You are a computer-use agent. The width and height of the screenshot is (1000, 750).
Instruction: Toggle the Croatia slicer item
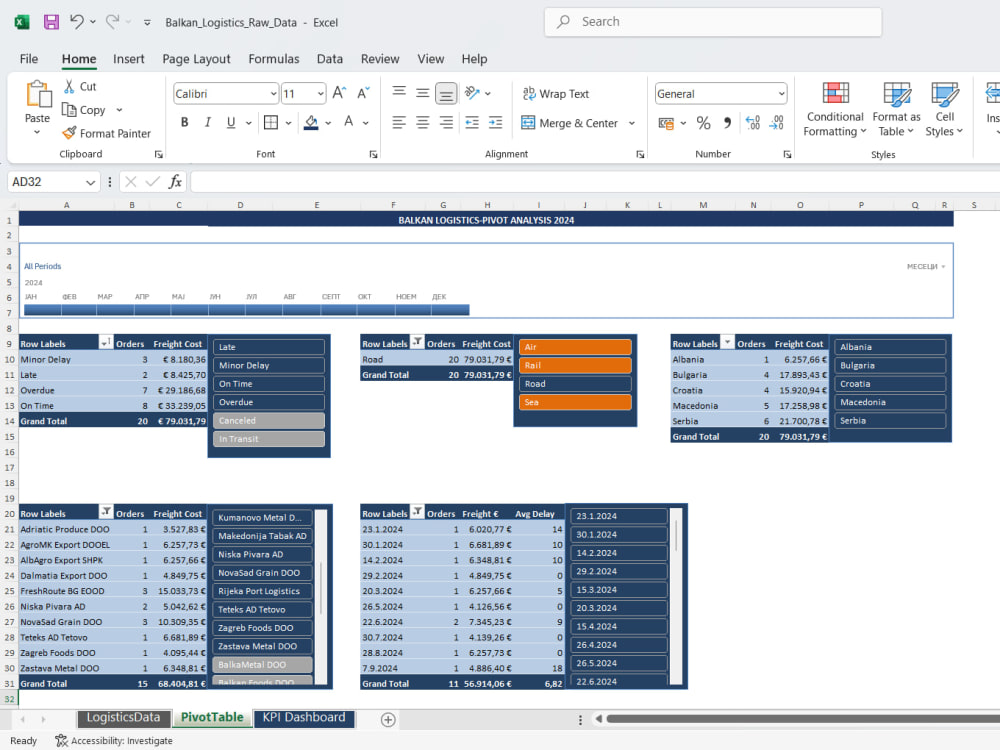pyautogui.click(x=890, y=384)
